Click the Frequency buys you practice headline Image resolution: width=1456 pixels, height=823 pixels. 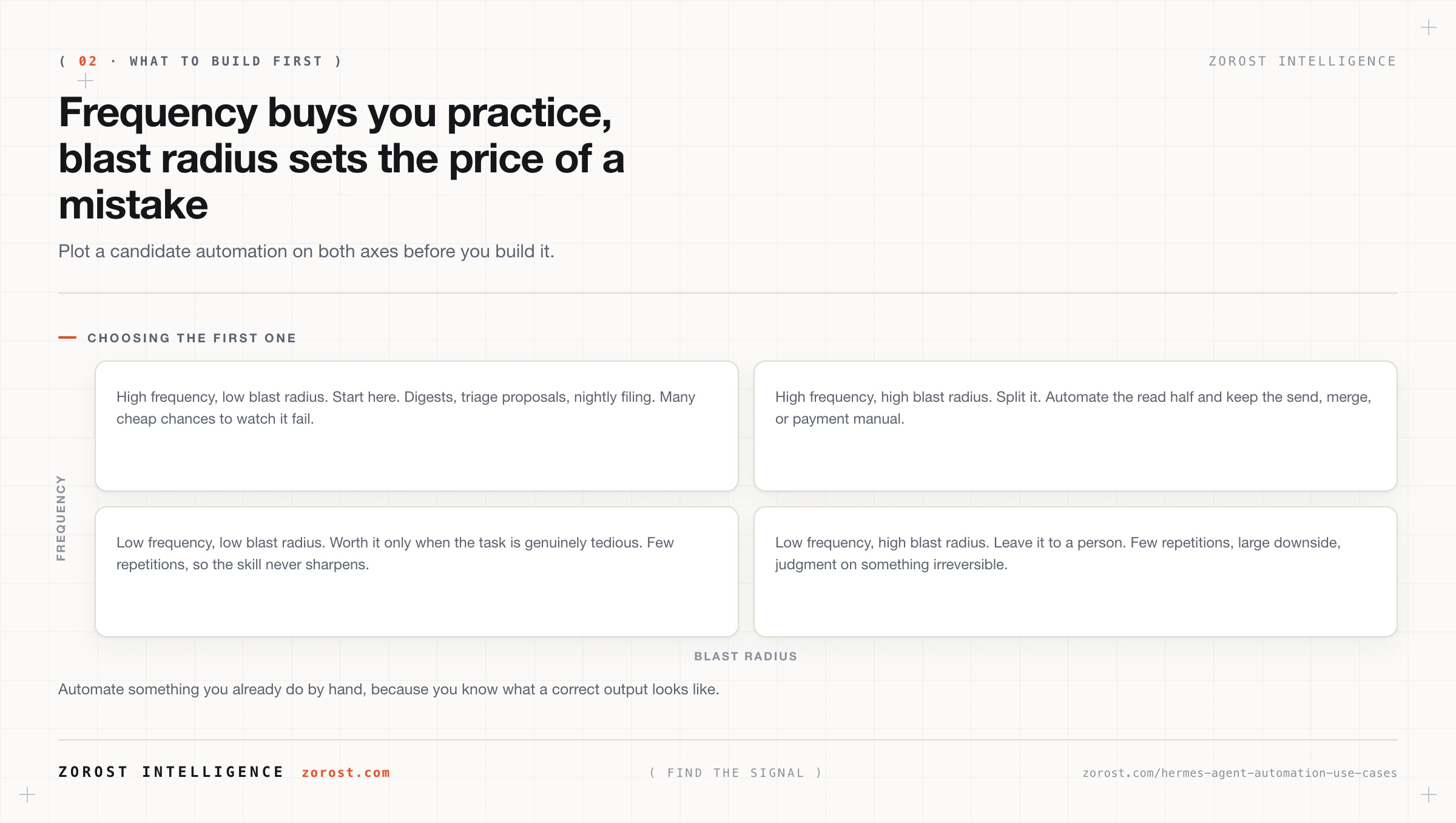[342, 158]
